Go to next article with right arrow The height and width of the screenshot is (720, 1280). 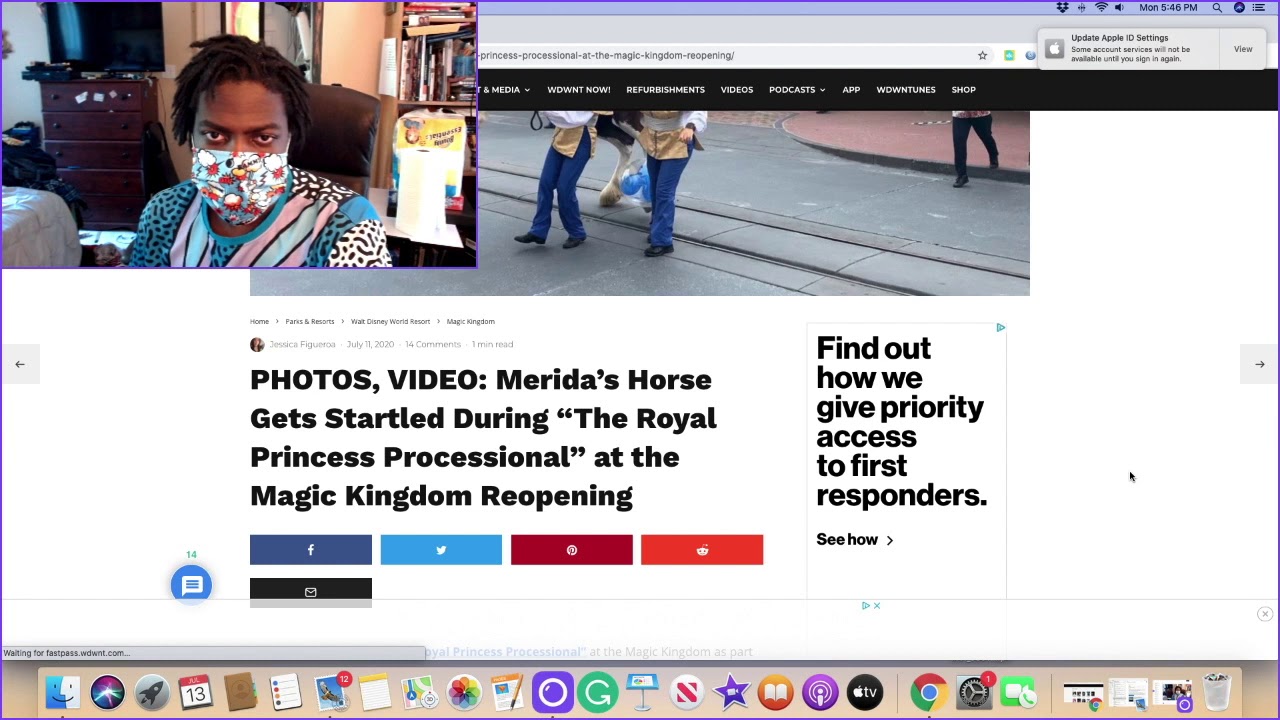[x=1260, y=364]
